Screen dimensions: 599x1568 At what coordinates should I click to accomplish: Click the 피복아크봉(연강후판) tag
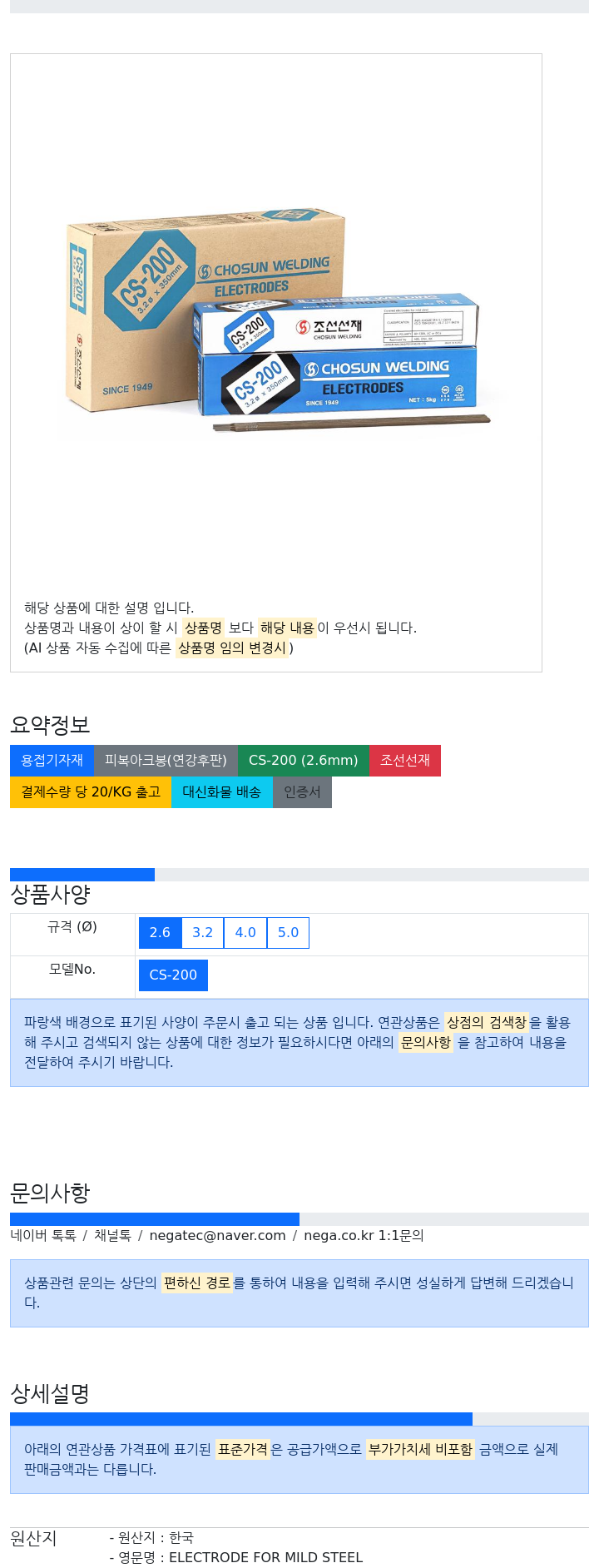tap(166, 761)
